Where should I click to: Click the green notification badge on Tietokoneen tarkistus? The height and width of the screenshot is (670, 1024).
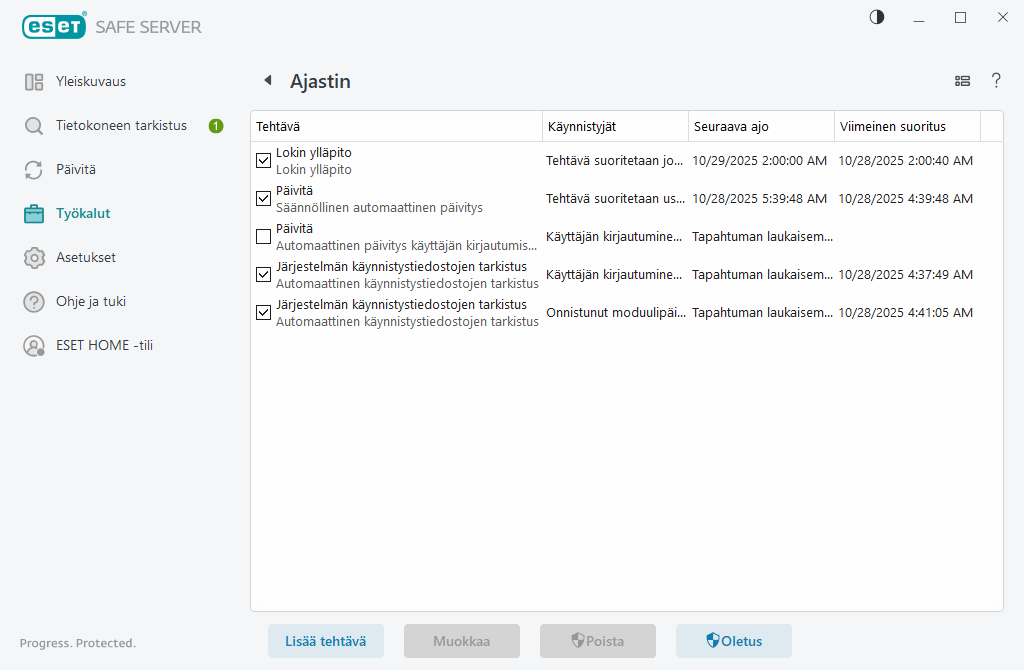click(x=215, y=126)
